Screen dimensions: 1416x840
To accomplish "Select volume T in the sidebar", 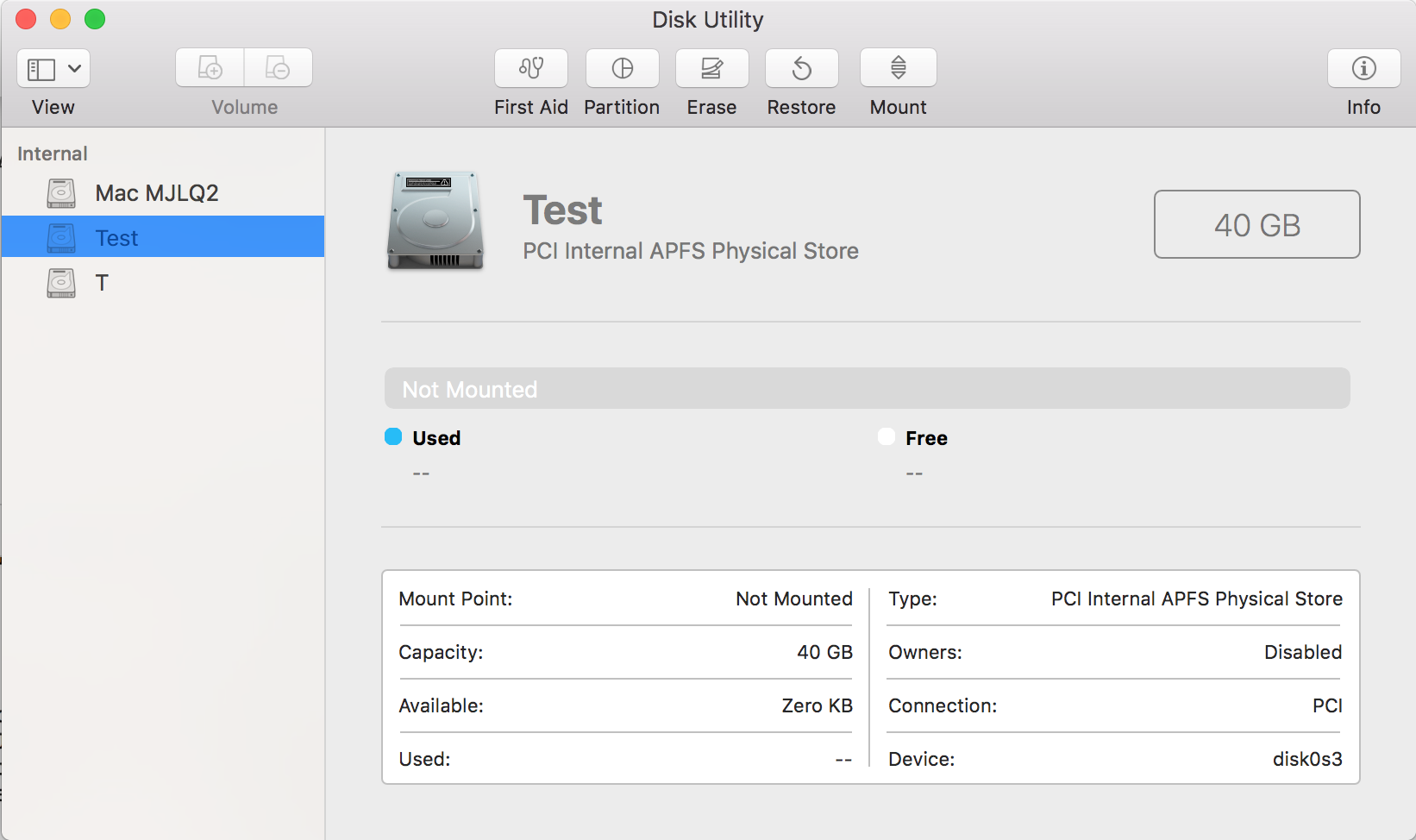I will click(102, 283).
